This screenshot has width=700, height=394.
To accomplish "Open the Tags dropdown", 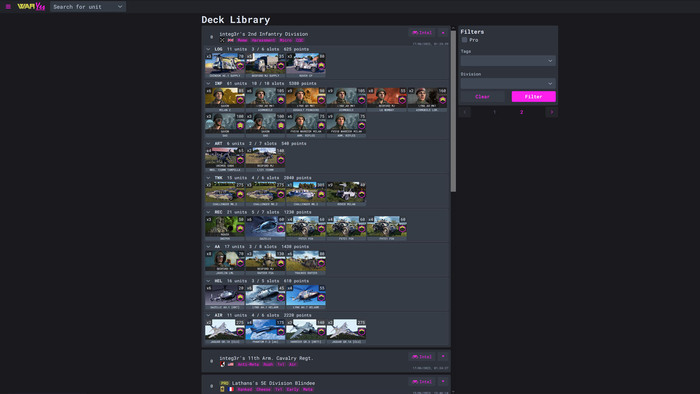I will (508, 60).
